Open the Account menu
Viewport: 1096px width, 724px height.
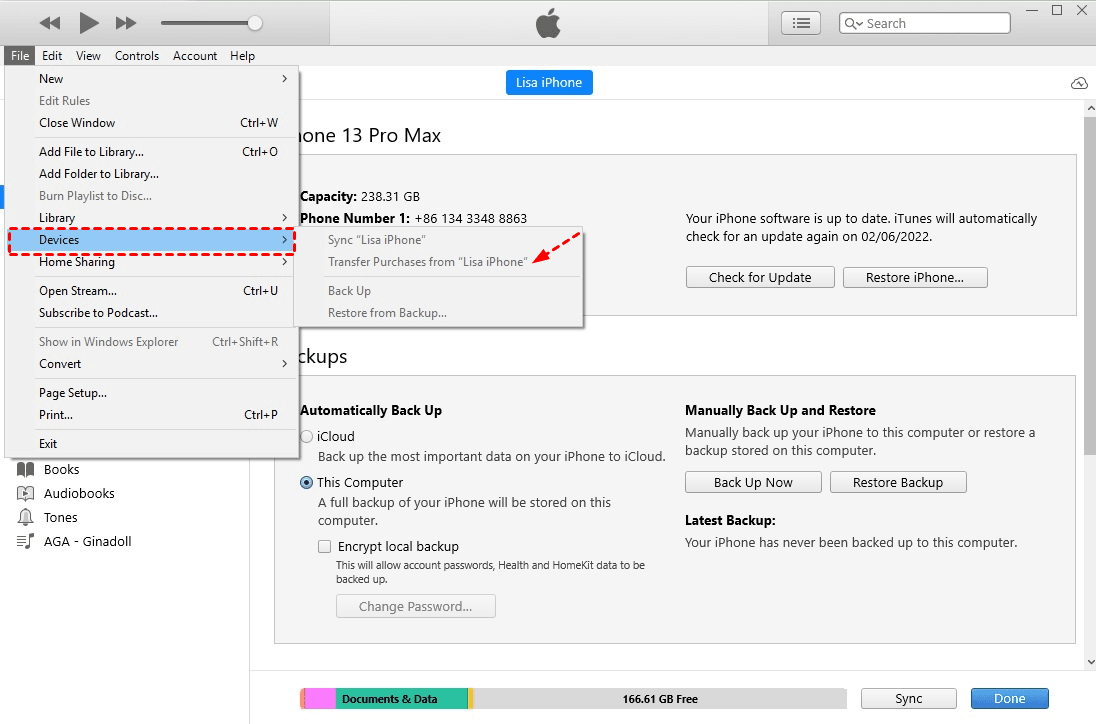click(x=195, y=56)
